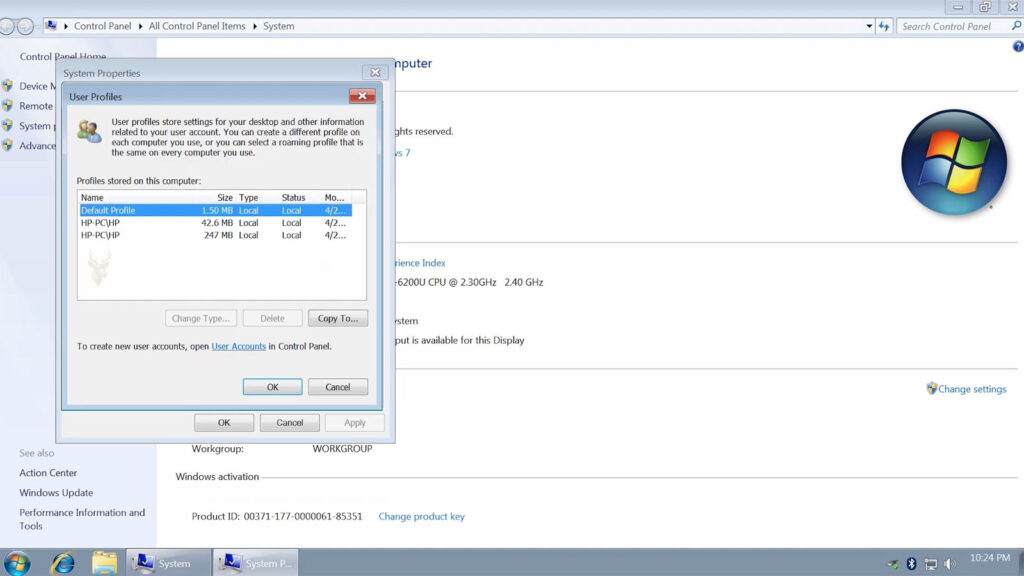The width and height of the screenshot is (1024, 576).
Task: Click Cancel in System Properties dialog
Action: click(289, 423)
